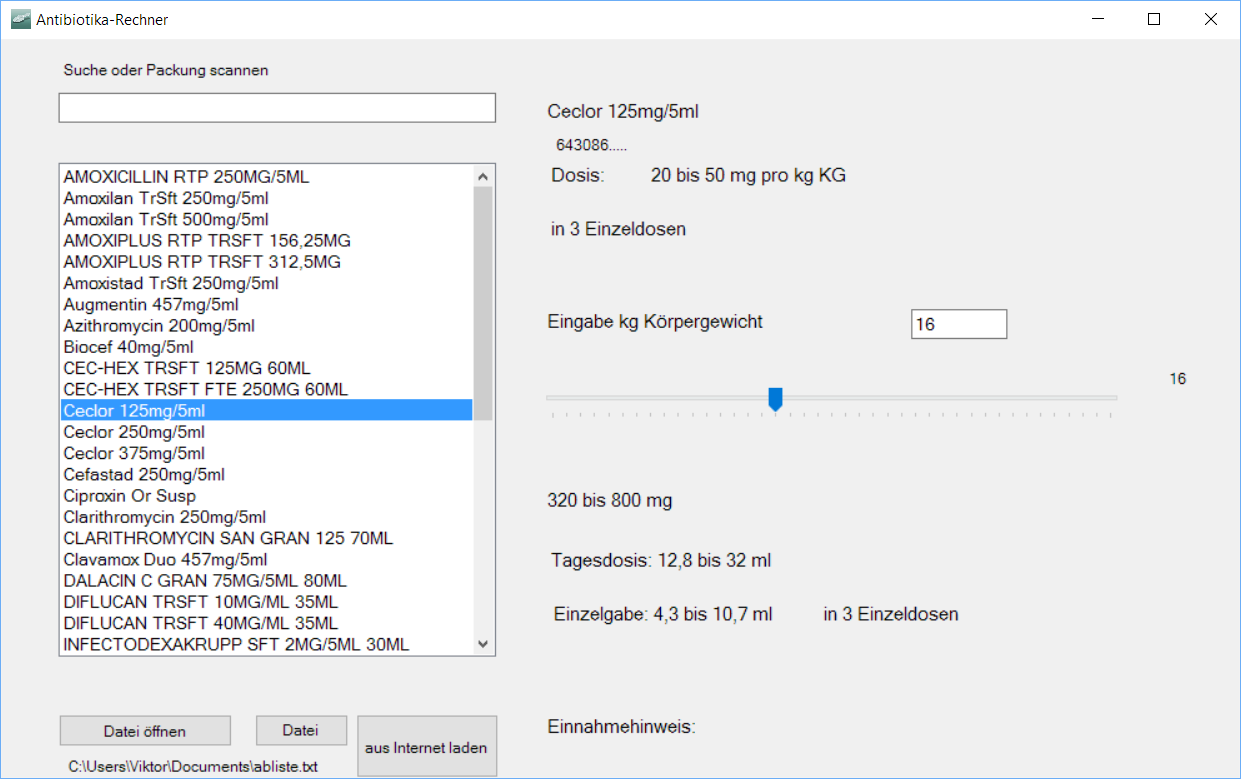1241x779 pixels.
Task: Choose INFECTODEXAKRUPP SFT 2MG/5ML 30ML
Action: pyautogui.click(x=266, y=644)
